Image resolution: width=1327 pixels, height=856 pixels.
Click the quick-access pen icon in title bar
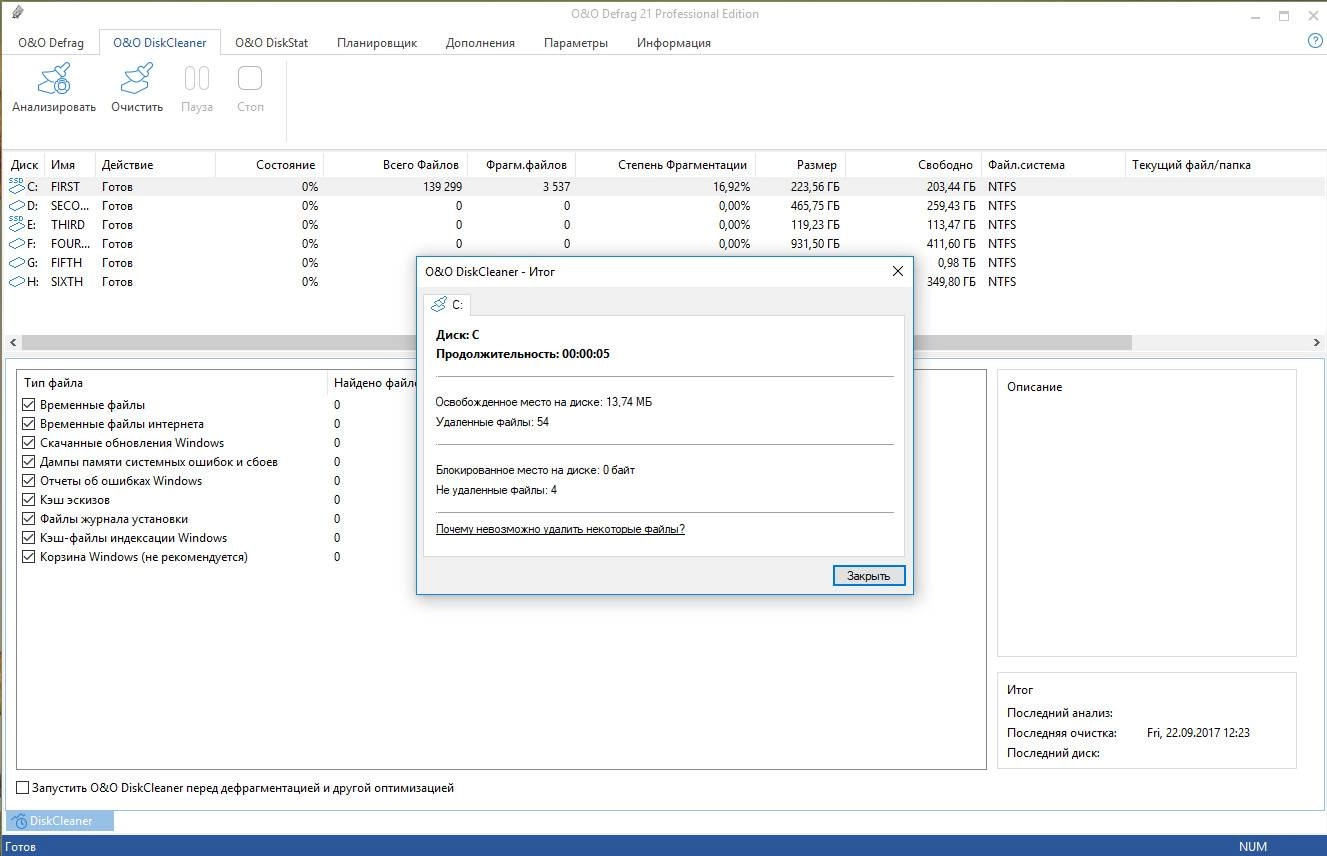16,14
